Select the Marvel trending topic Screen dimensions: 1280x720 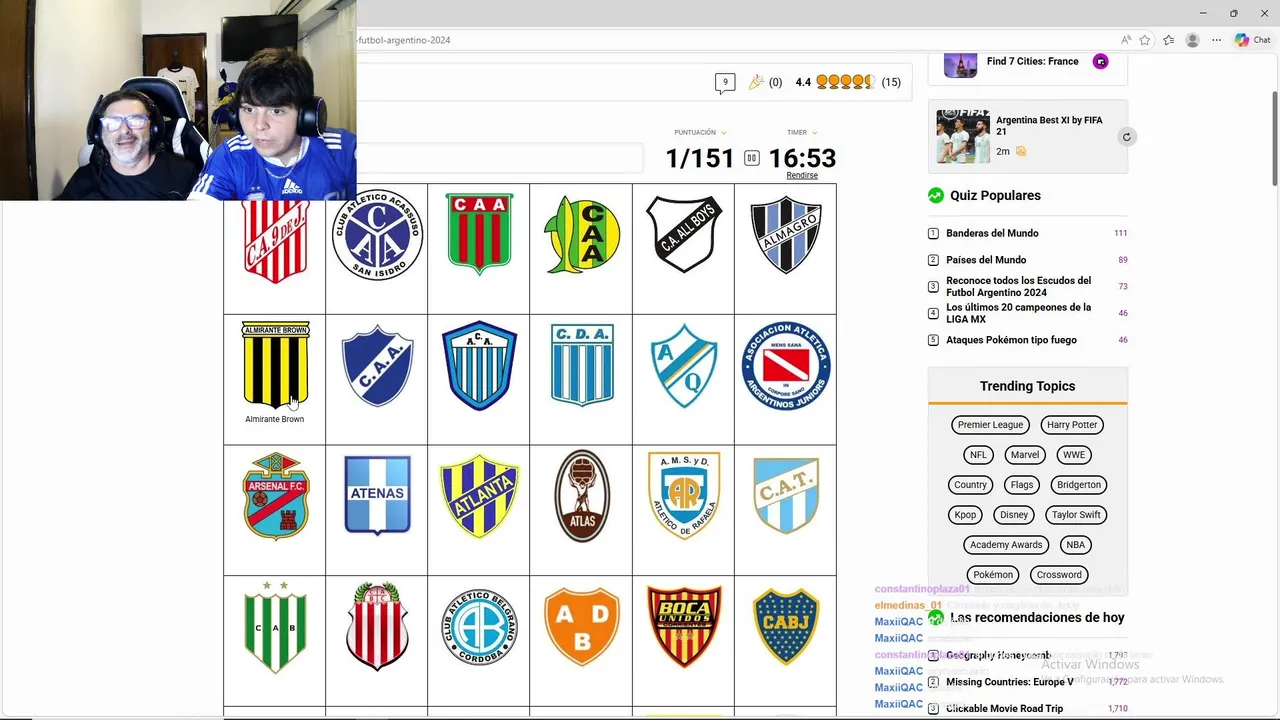(1025, 455)
